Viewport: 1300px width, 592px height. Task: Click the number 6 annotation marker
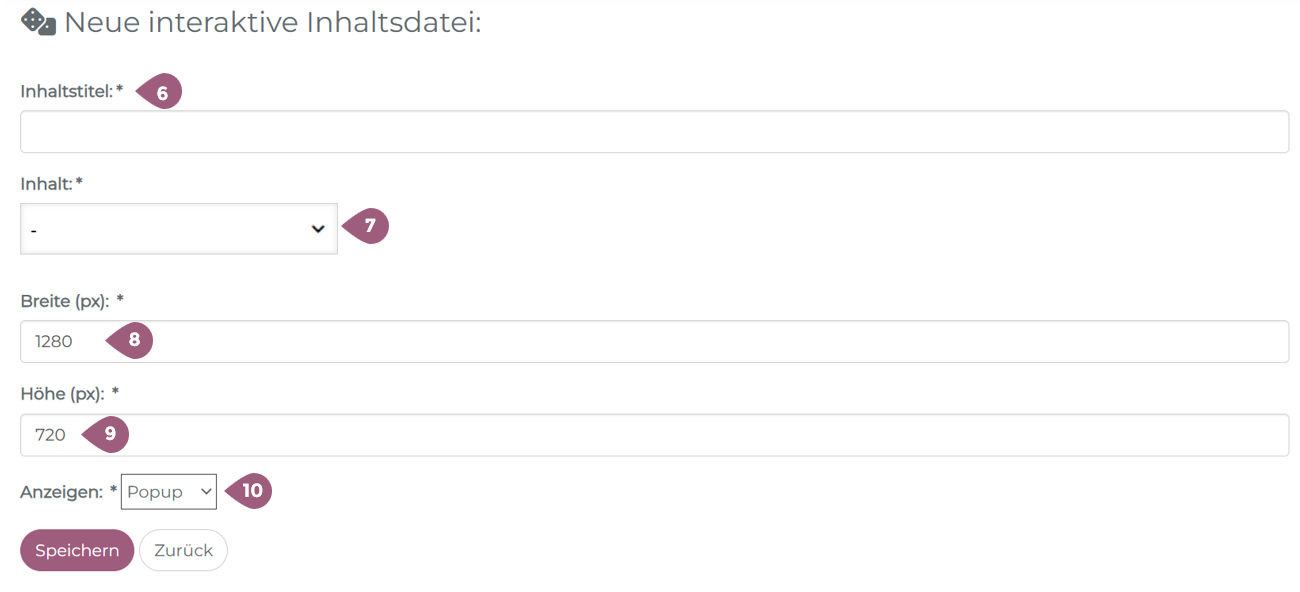point(160,93)
